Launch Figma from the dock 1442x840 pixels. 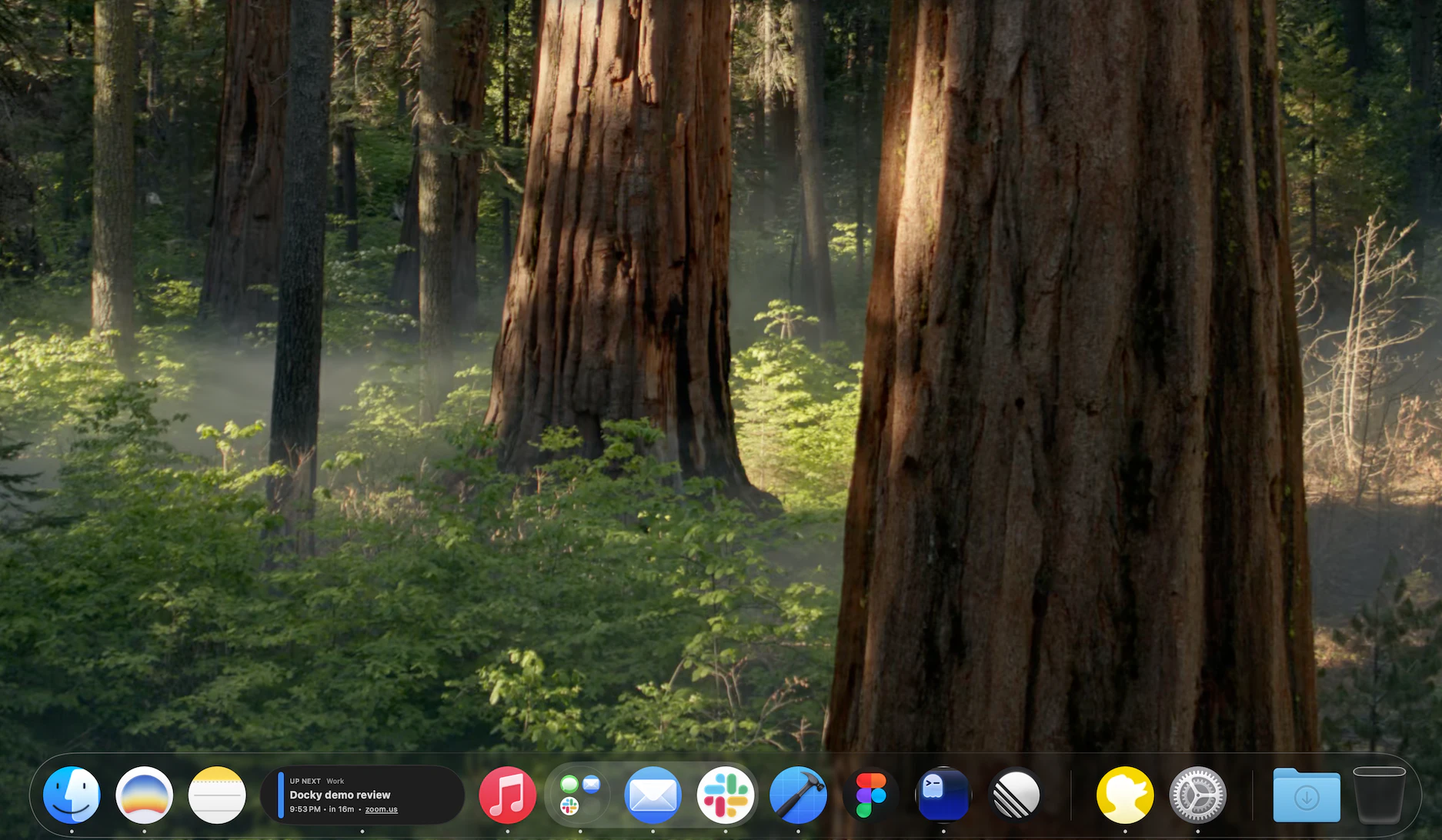(870, 795)
